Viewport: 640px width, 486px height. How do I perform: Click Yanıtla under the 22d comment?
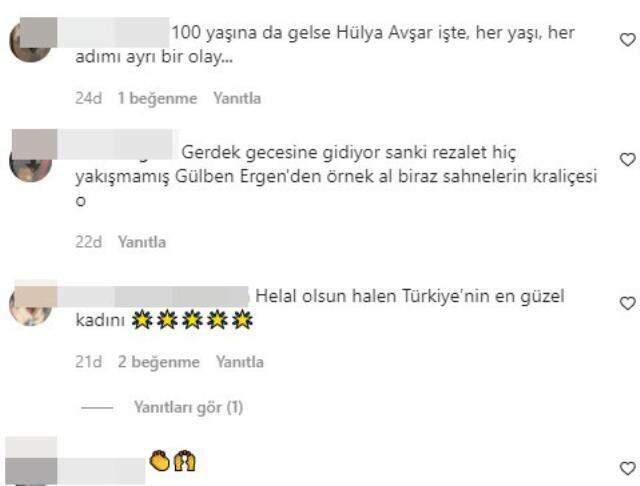click(x=142, y=242)
